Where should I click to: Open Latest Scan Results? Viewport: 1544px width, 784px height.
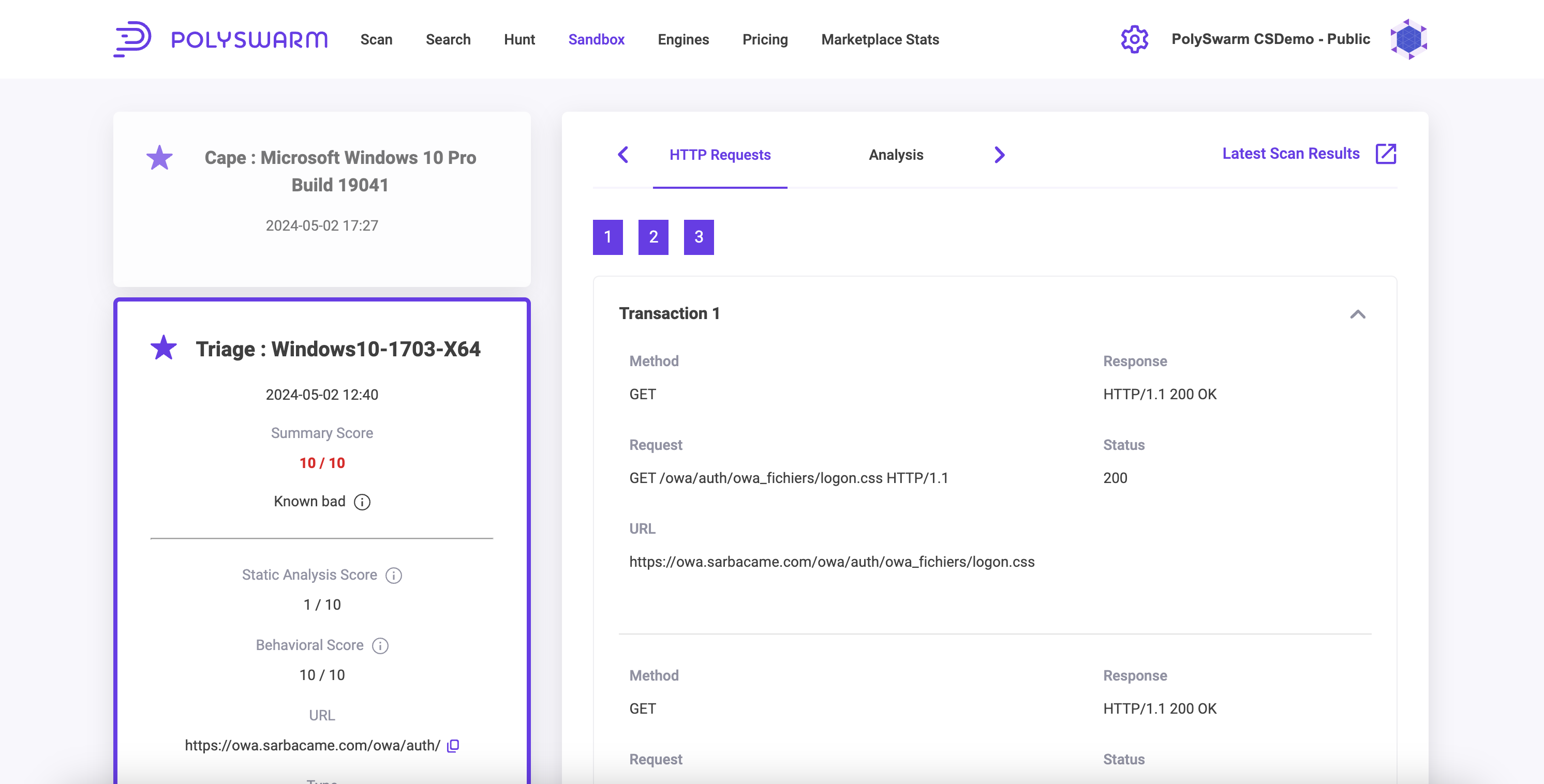[x=1290, y=153]
